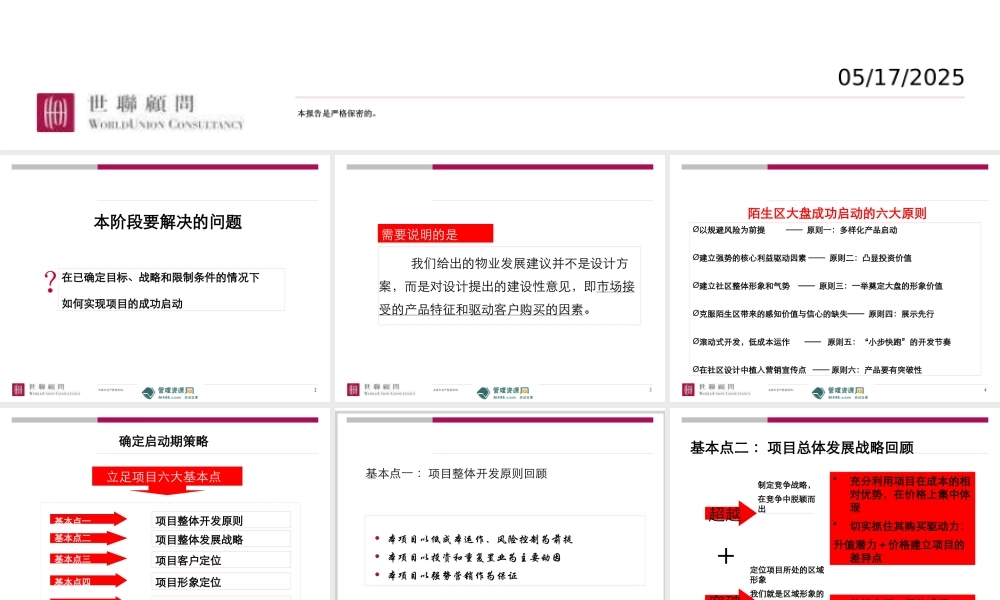Select the 项目客户定位 text box
The image size is (1000, 600).
click(x=221, y=560)
